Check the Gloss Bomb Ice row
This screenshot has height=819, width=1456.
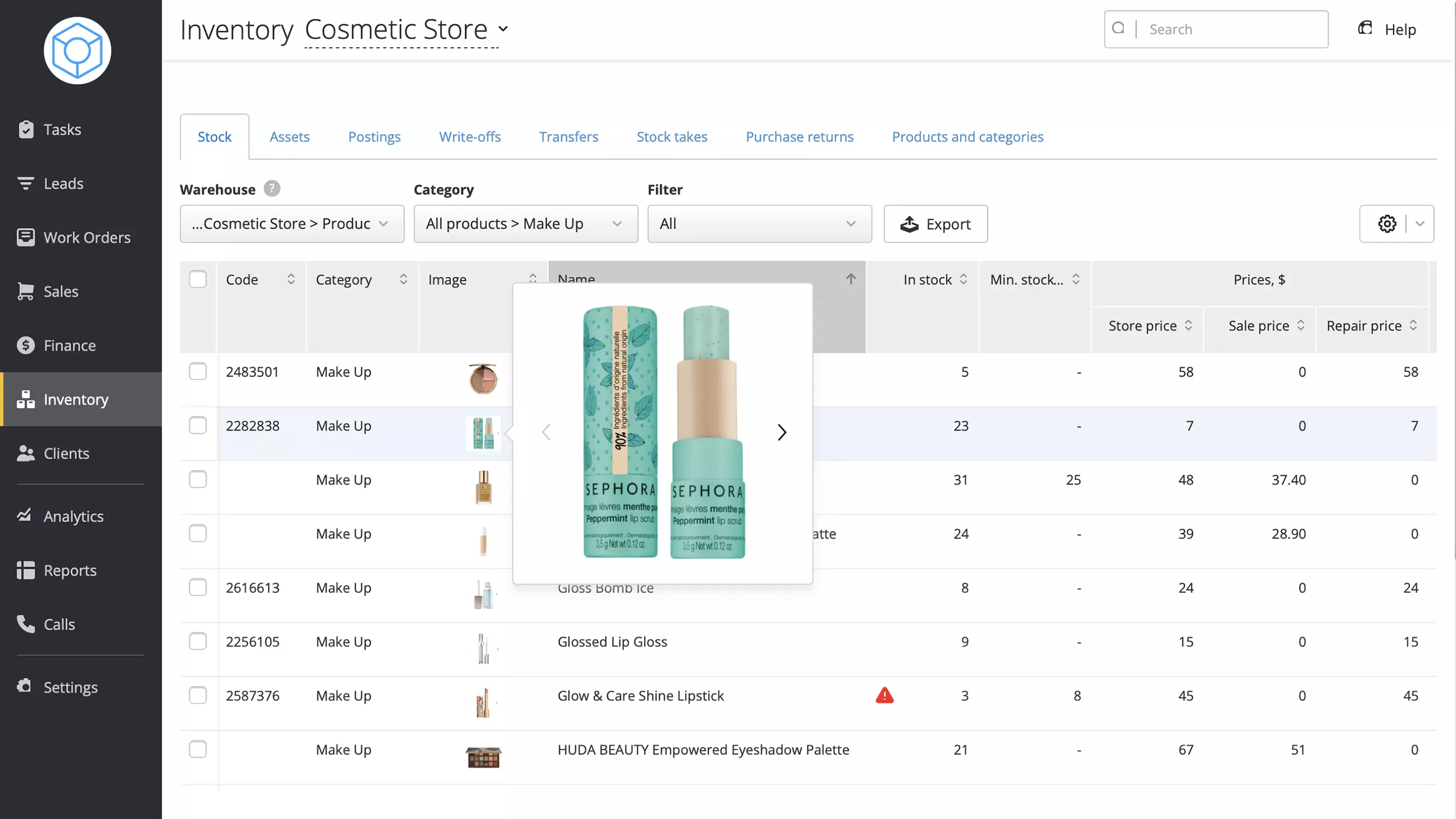[198, 588]
